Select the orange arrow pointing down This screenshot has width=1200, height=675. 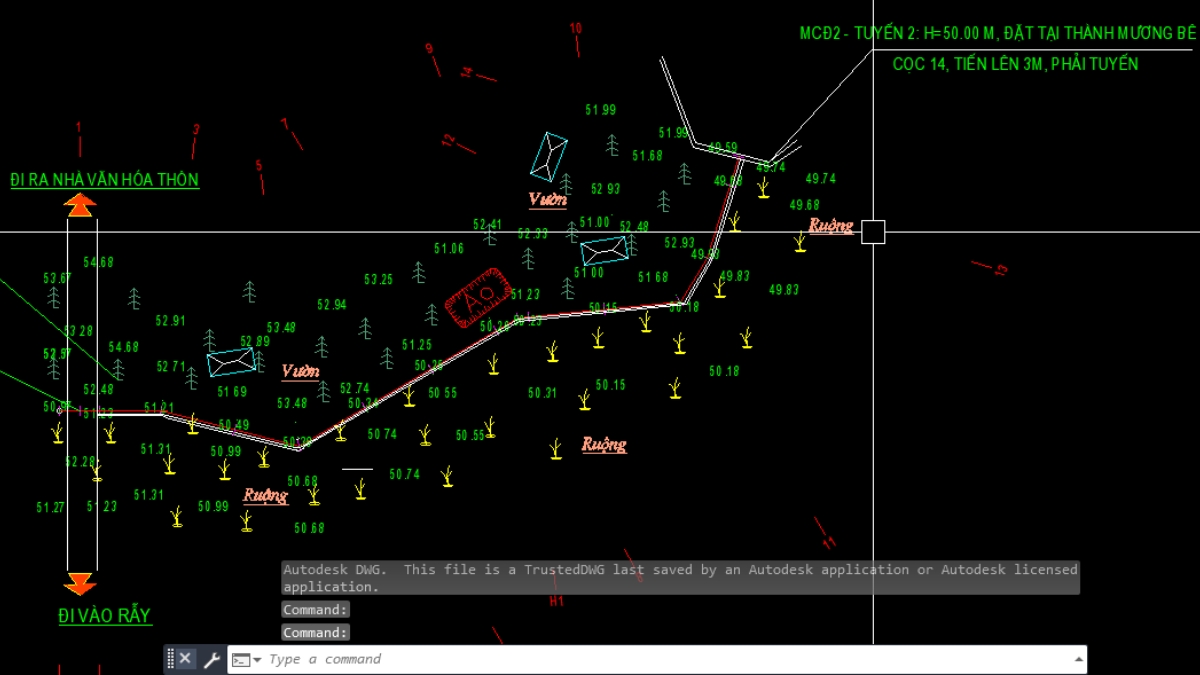80,584
